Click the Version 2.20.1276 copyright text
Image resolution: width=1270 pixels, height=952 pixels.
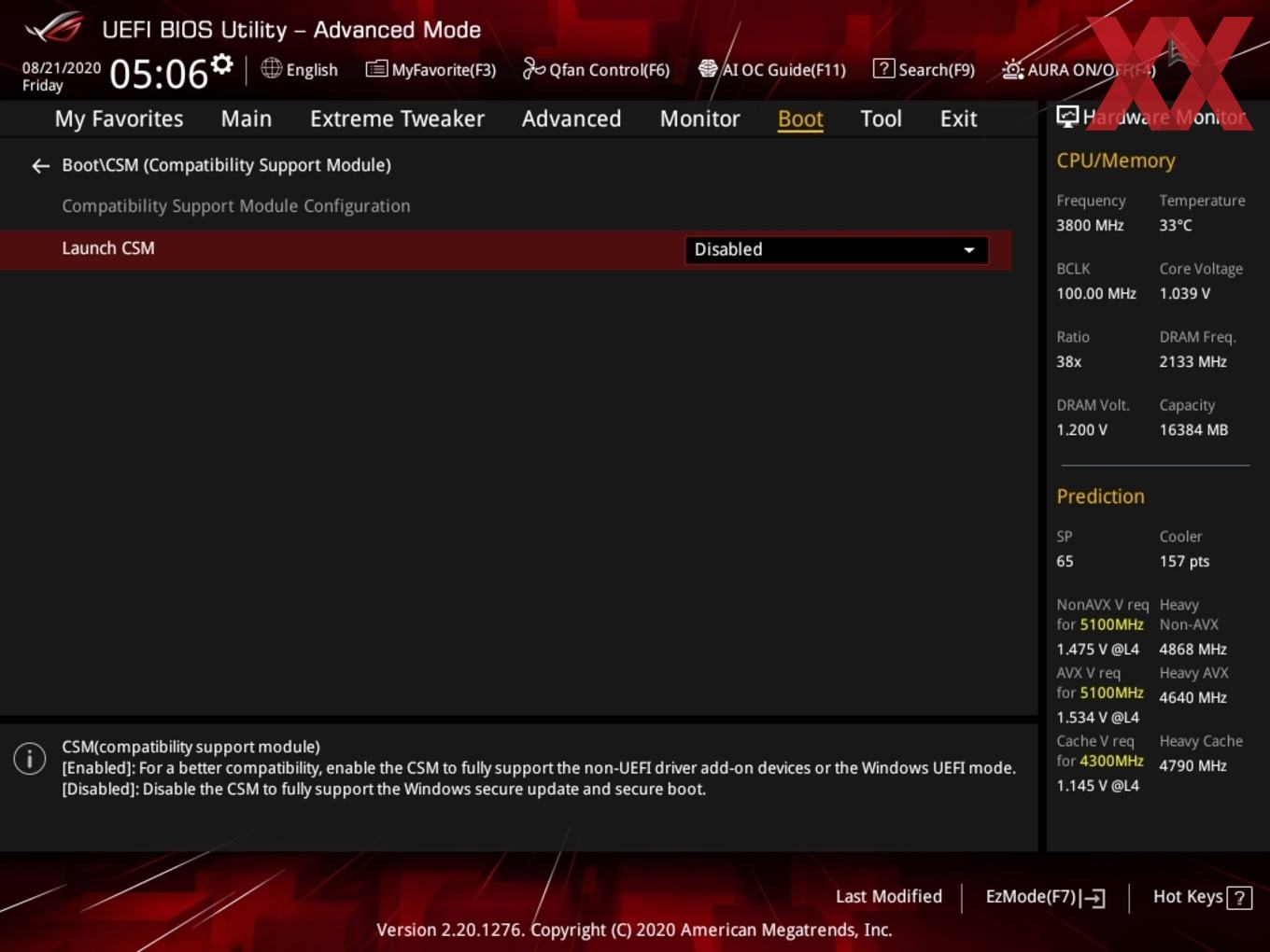click(634, 930)
